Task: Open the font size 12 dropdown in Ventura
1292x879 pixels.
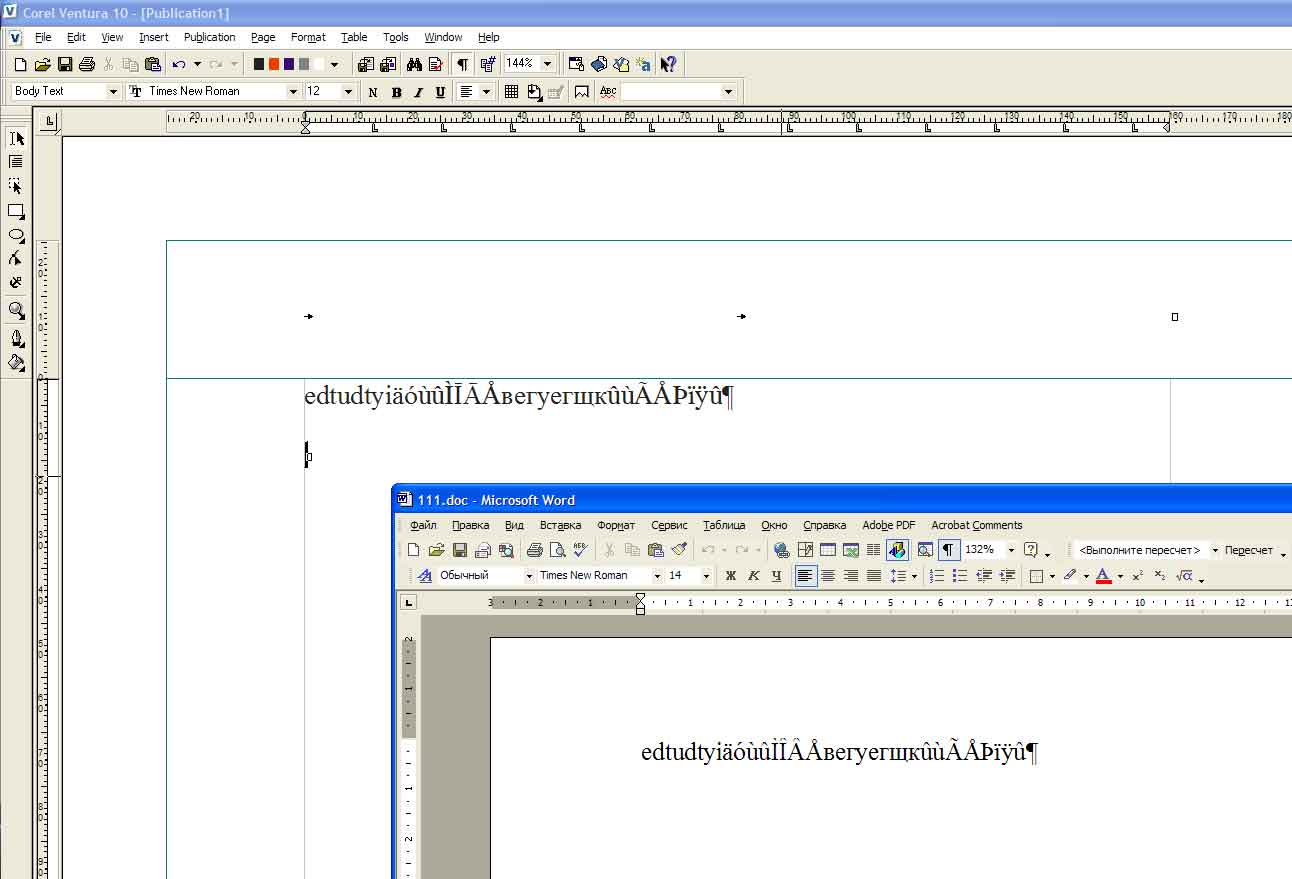Action: [x=348, y=92]
